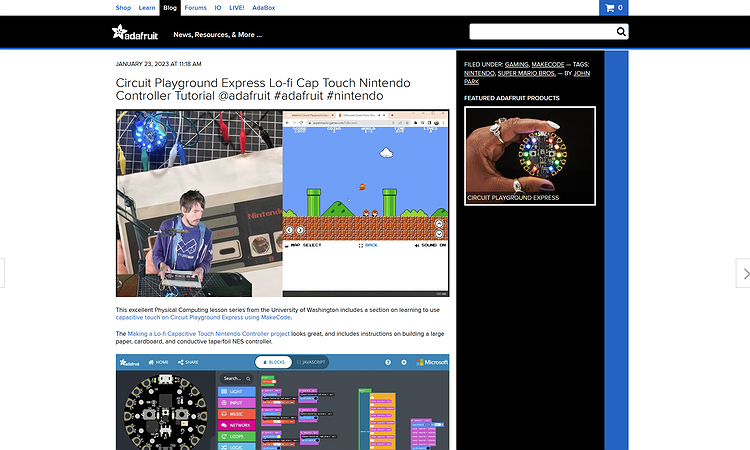Open the NINTENDO tag link

coord(479,73)
